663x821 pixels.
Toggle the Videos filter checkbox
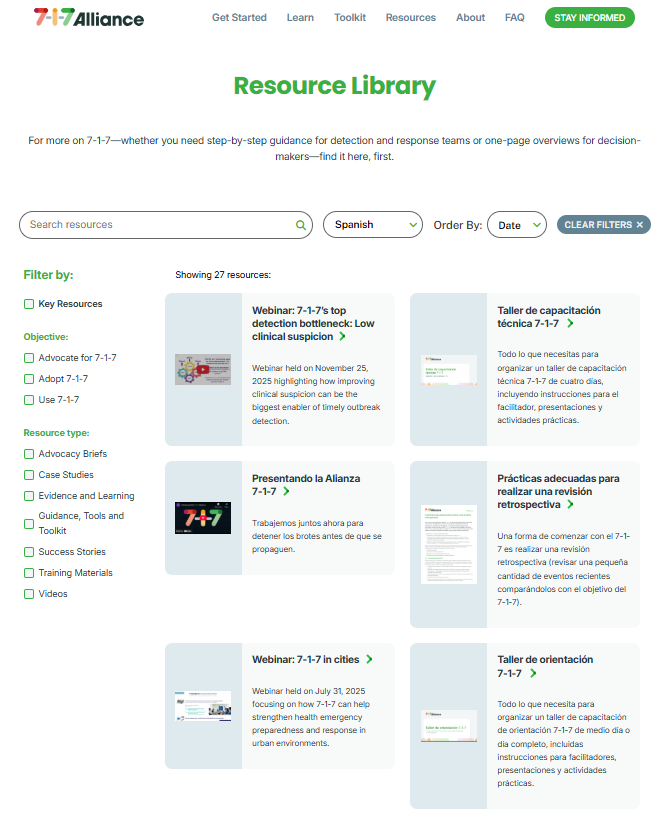(x=29, y=594)
